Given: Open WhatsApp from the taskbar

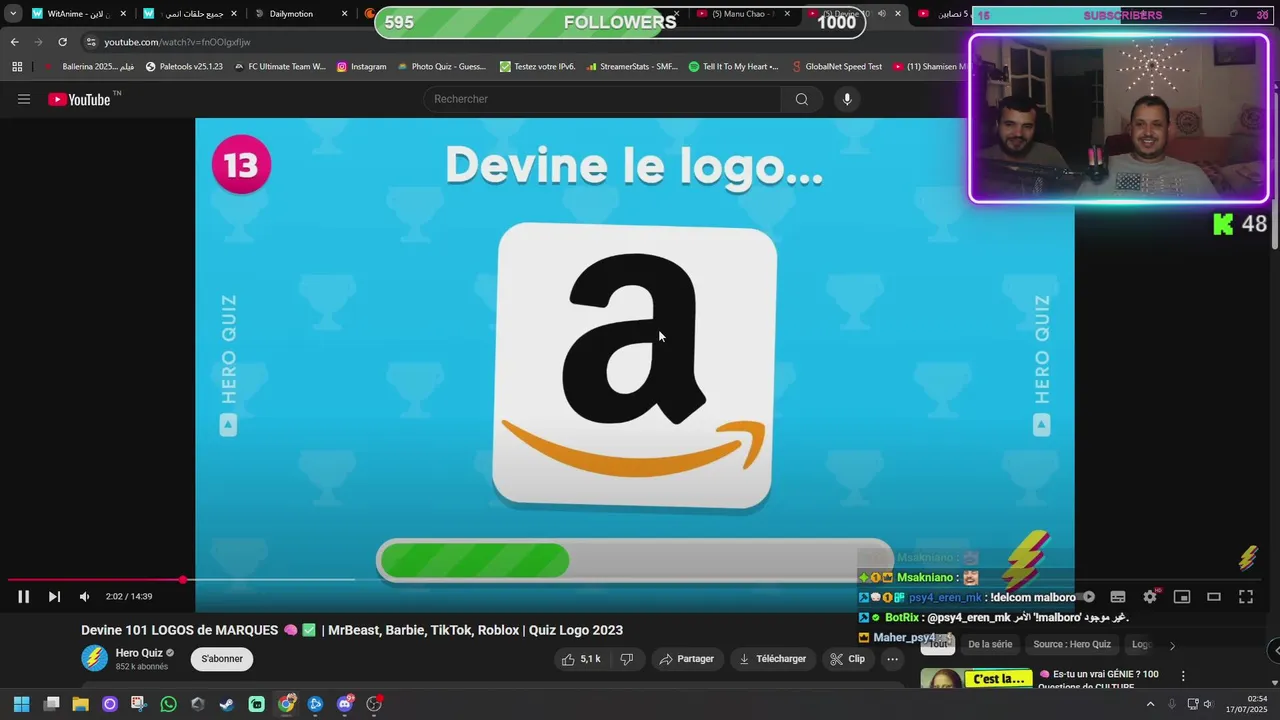Looking at the screenshot, I should pyautogui.click(x=168, y=704).
